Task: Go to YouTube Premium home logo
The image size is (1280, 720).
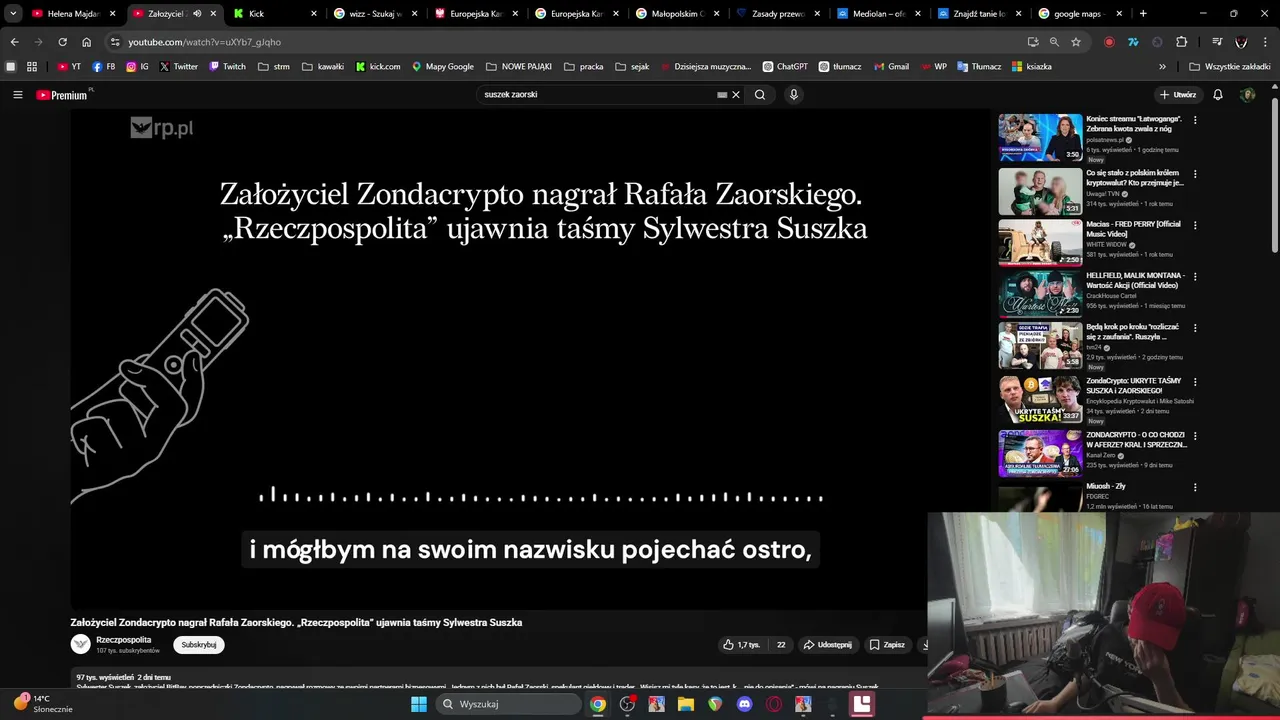Action: coord(64,95)
